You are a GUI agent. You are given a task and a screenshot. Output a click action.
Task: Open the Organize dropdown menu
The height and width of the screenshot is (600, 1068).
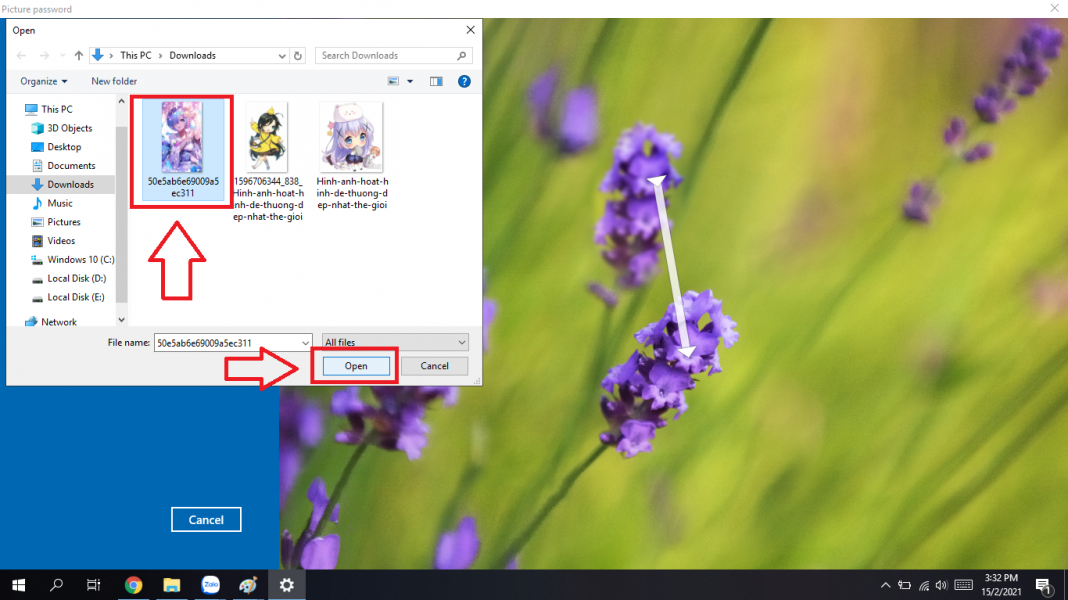click(x=44, y=81)
